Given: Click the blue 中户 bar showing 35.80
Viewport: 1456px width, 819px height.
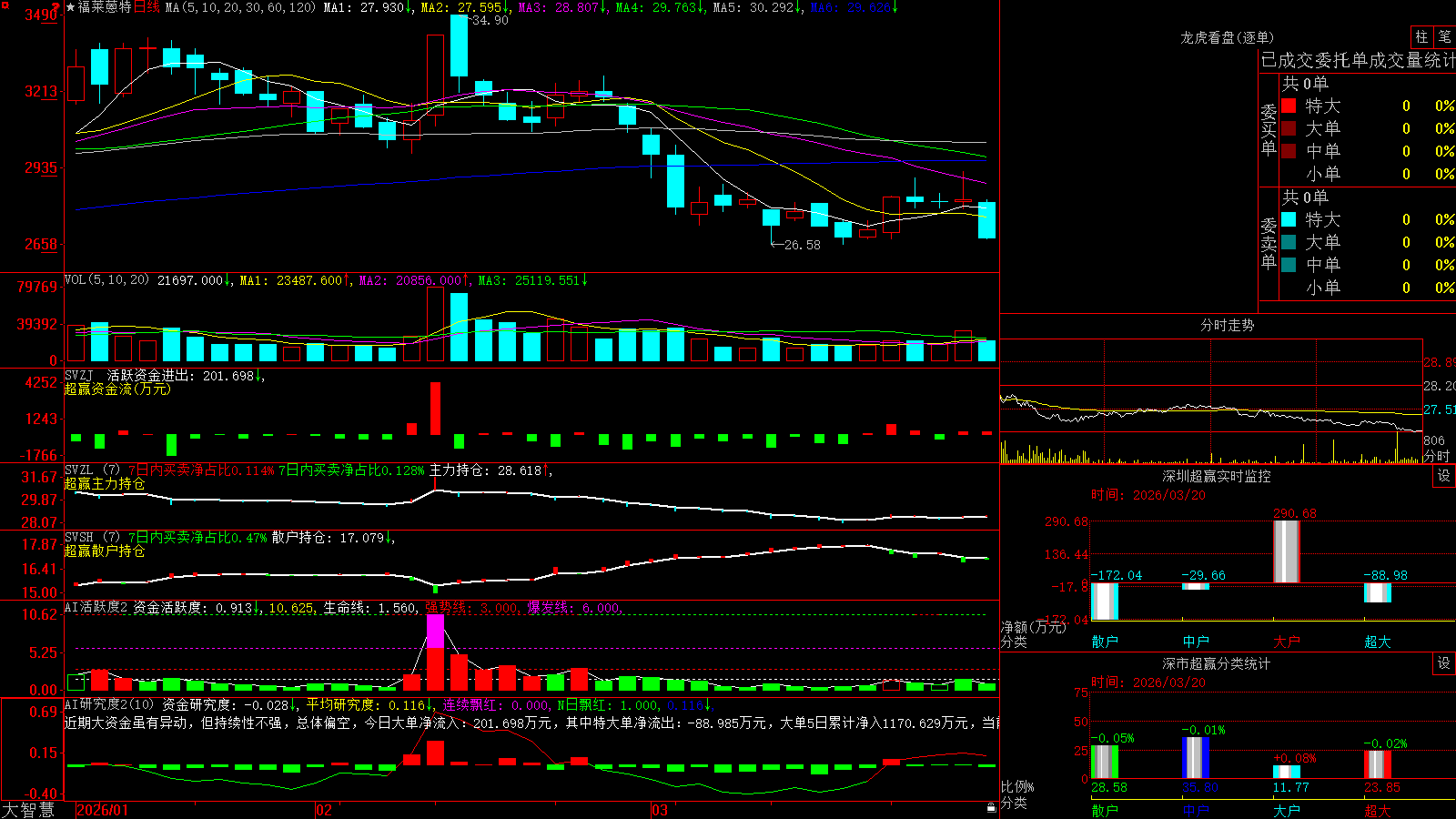Looking at the screenshot, I should click(x=1196, y=758).
